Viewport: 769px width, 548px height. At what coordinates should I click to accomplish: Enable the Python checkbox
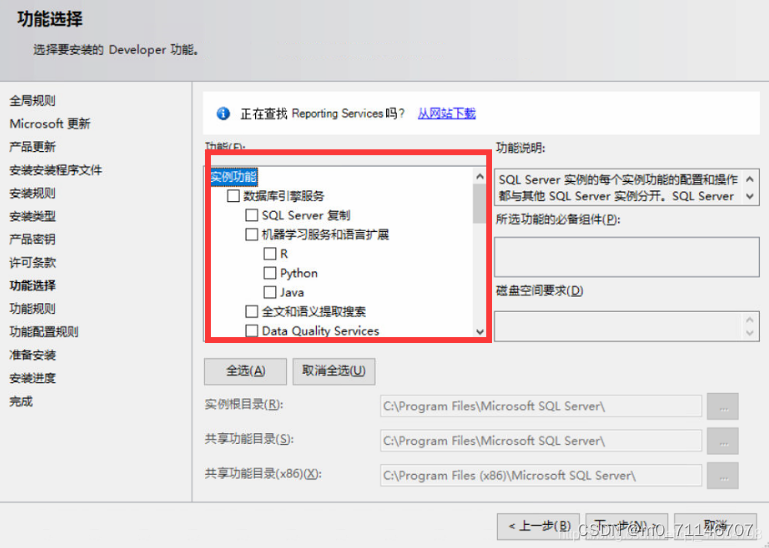click(x=270, y=273)
